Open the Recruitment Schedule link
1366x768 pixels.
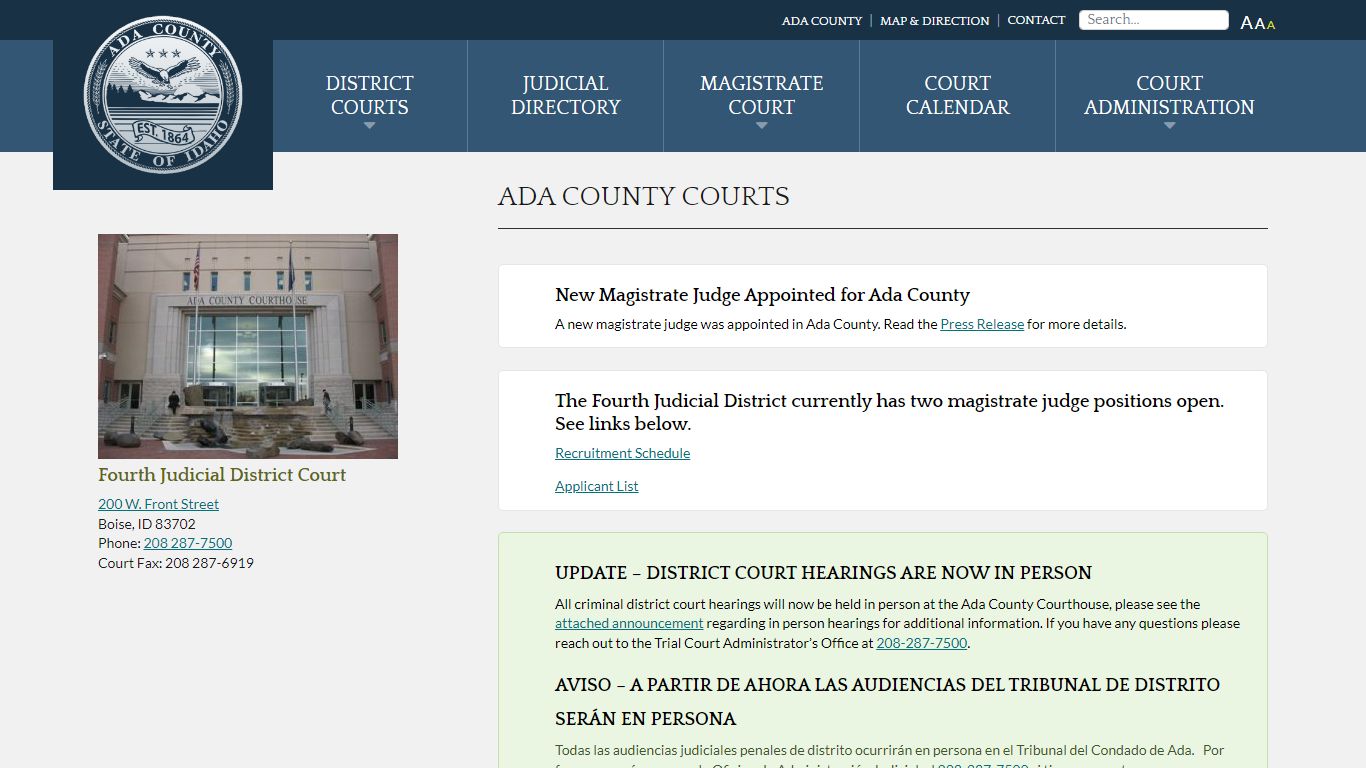[623, 453]
